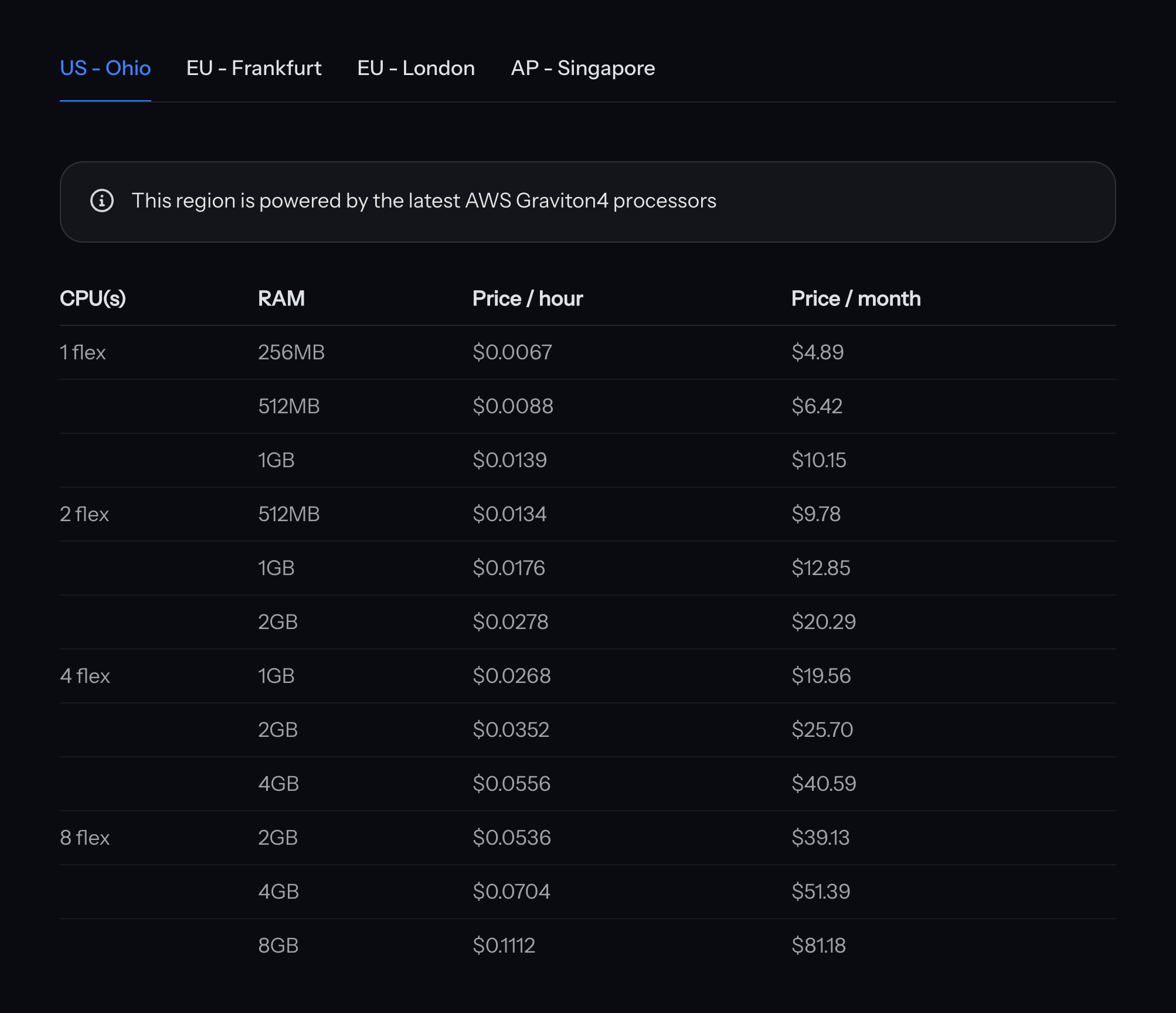Viewport: 1176px width, 1013px height.
Task: Select the EU - London tab
Action: (x=416, y=68)
